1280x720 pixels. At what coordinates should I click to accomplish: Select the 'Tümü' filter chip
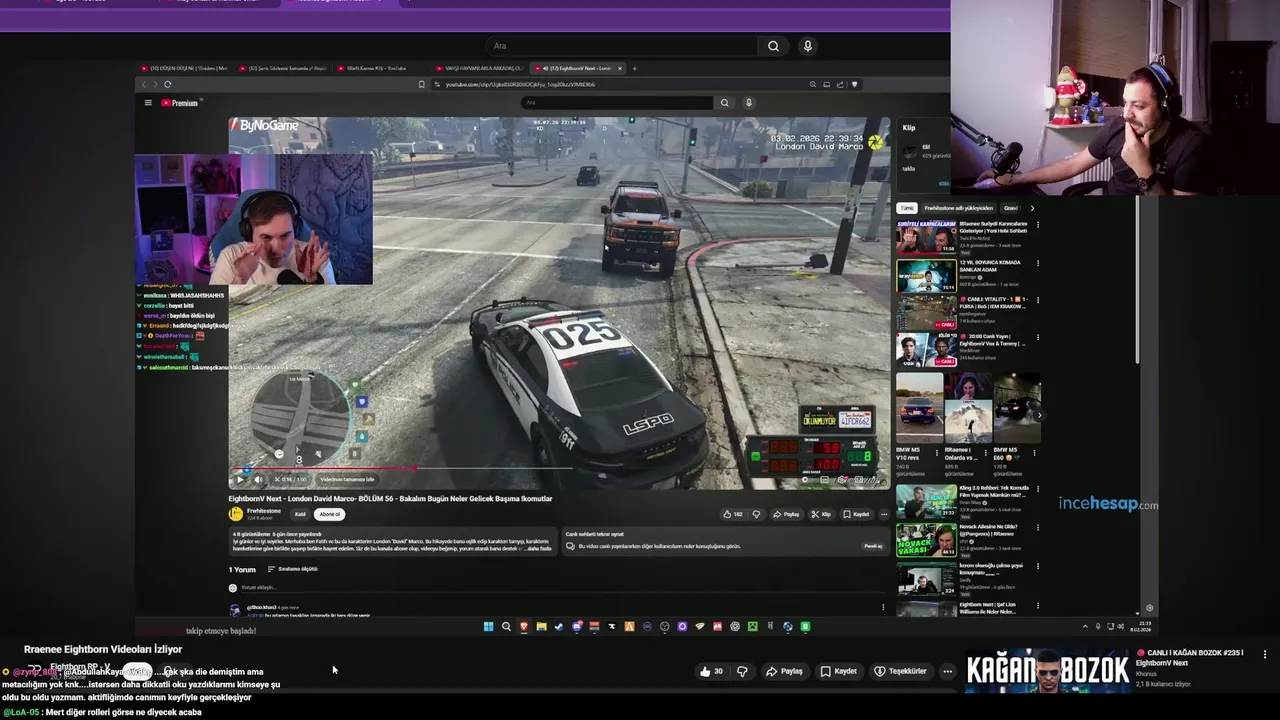907,208
